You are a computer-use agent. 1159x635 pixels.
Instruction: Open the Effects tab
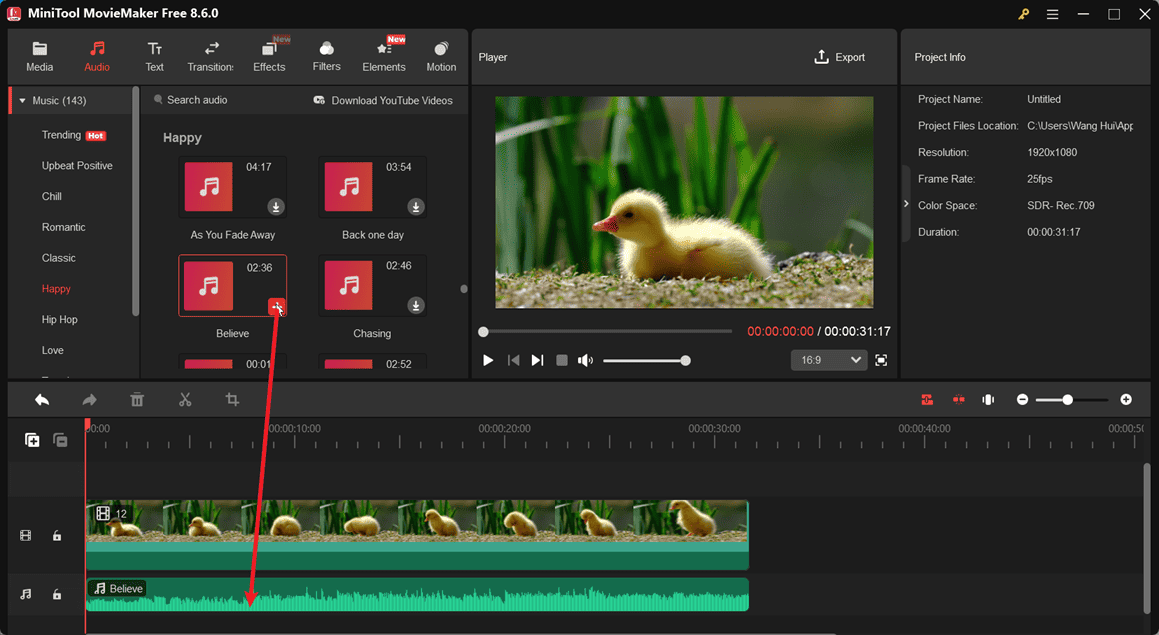pos(269,57)
